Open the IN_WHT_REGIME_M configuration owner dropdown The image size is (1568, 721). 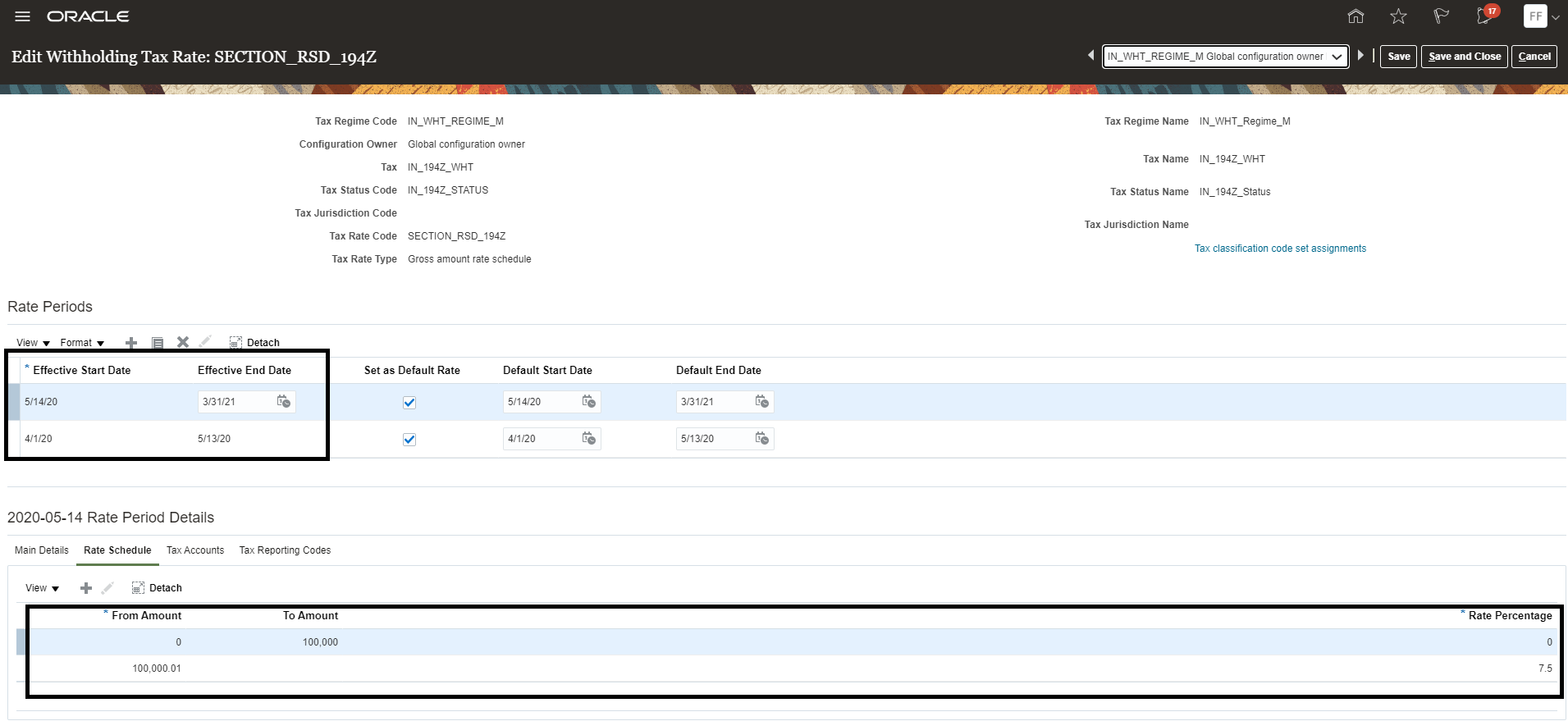coord(1225,57)
